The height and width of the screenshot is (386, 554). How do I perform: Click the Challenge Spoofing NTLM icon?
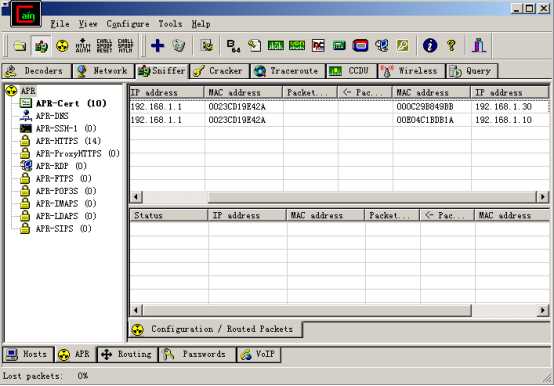[125, 46]
